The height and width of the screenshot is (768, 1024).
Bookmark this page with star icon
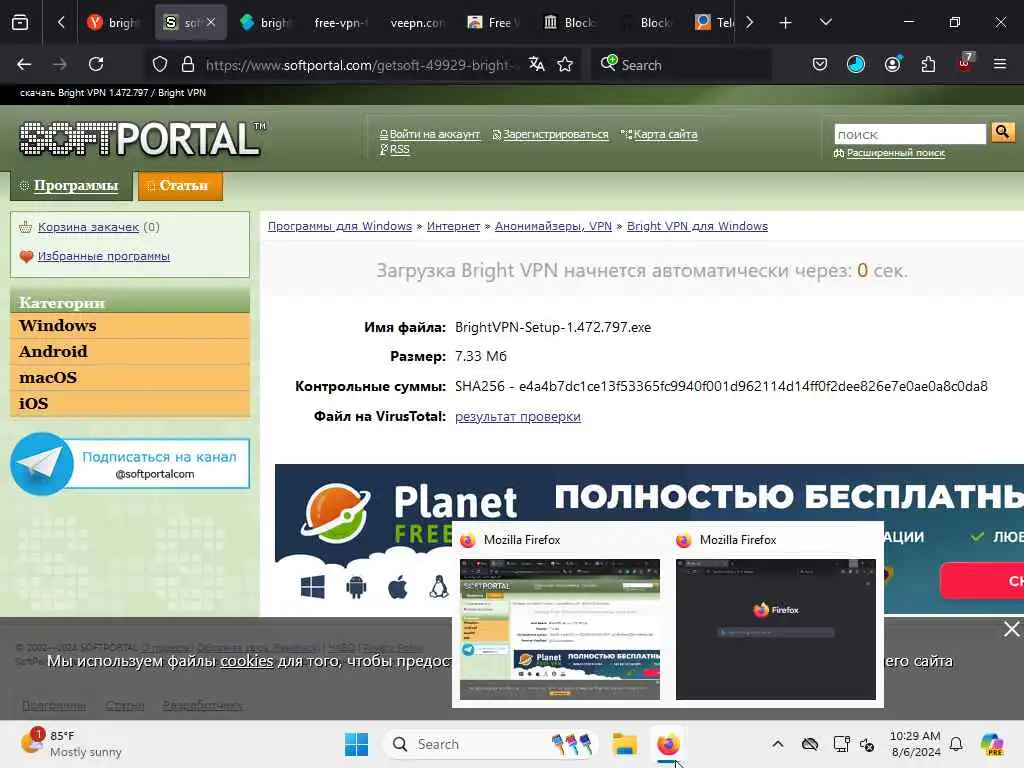pos(565,64)
